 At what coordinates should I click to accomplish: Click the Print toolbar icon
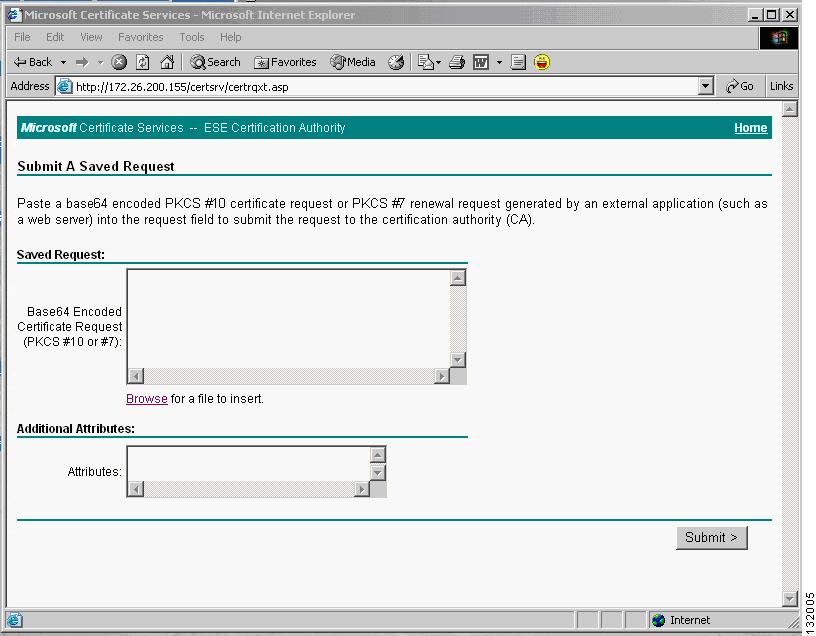(457, 62)
